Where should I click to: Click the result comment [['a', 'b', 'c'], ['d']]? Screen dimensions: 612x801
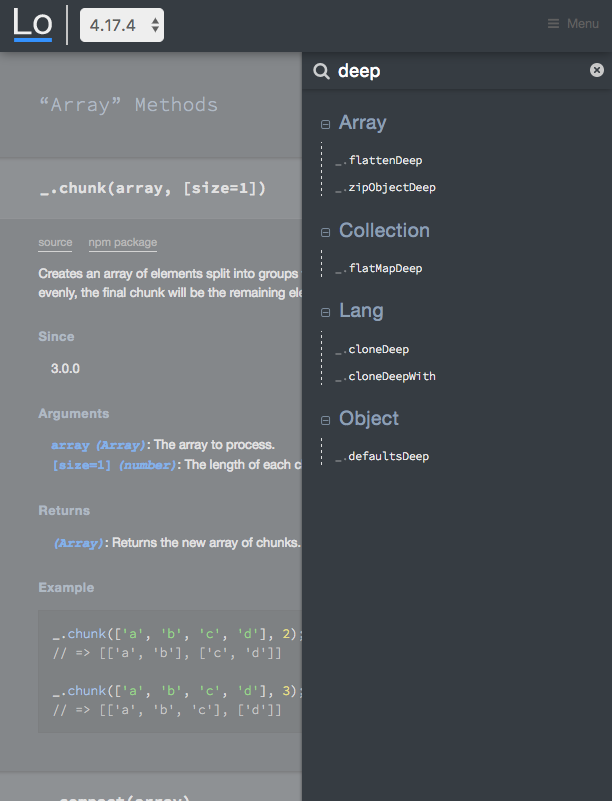pos(167,711)
